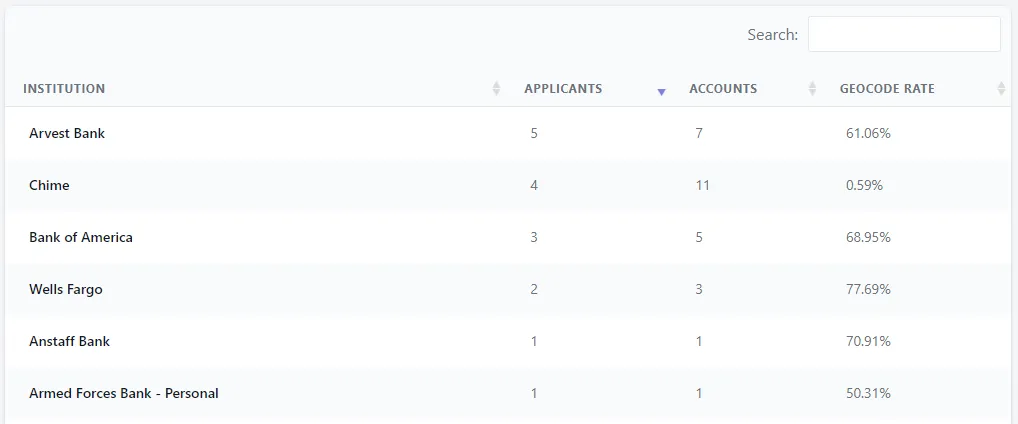Sort table by Applicants header
This screenshot has height=424, width=1018.
(x=563, y=89)
